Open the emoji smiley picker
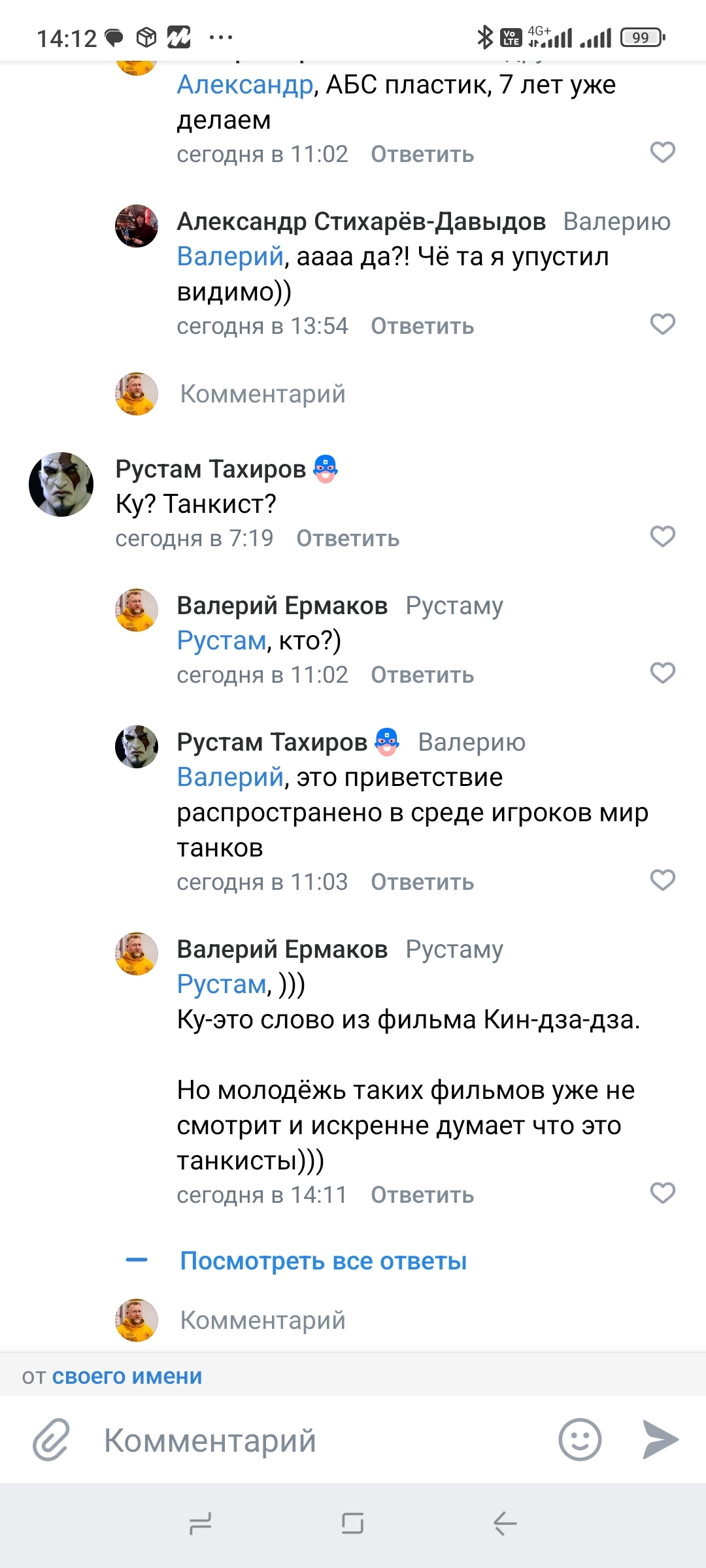706x1568 pixels. pyautogui.click(x=580, y=1439)
